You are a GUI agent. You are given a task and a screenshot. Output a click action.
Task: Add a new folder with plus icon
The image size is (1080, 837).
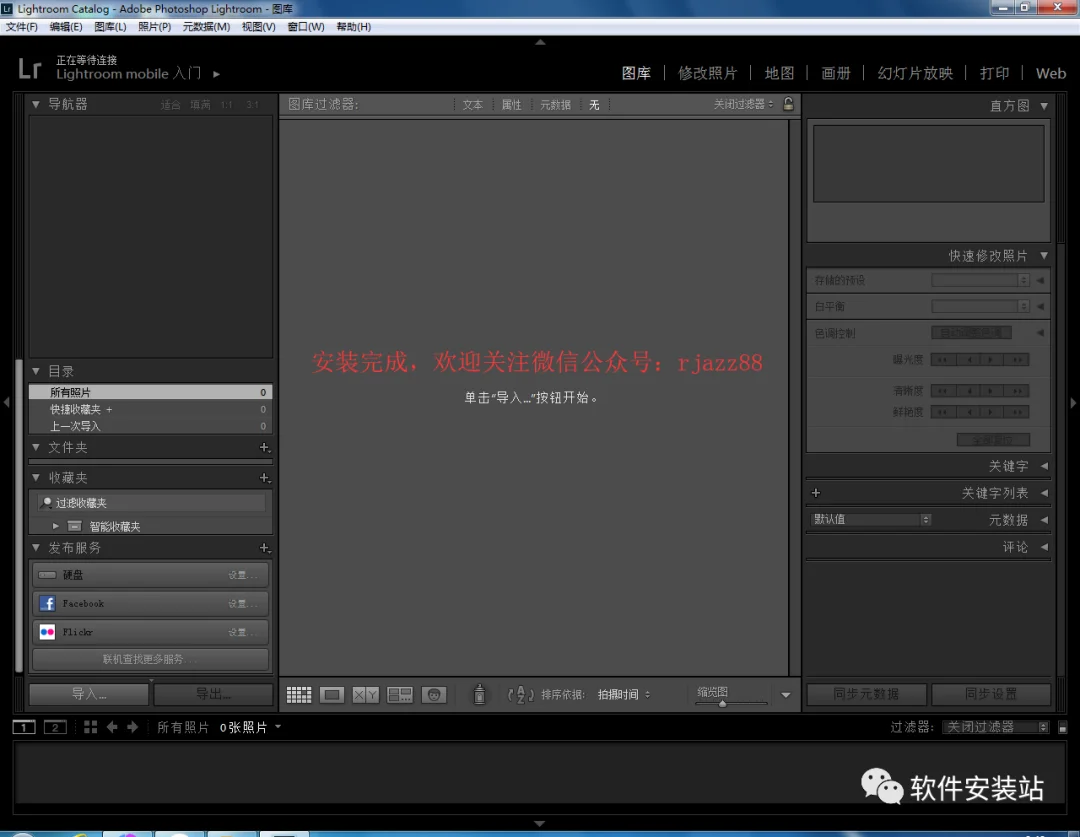(x=264, y=448)
